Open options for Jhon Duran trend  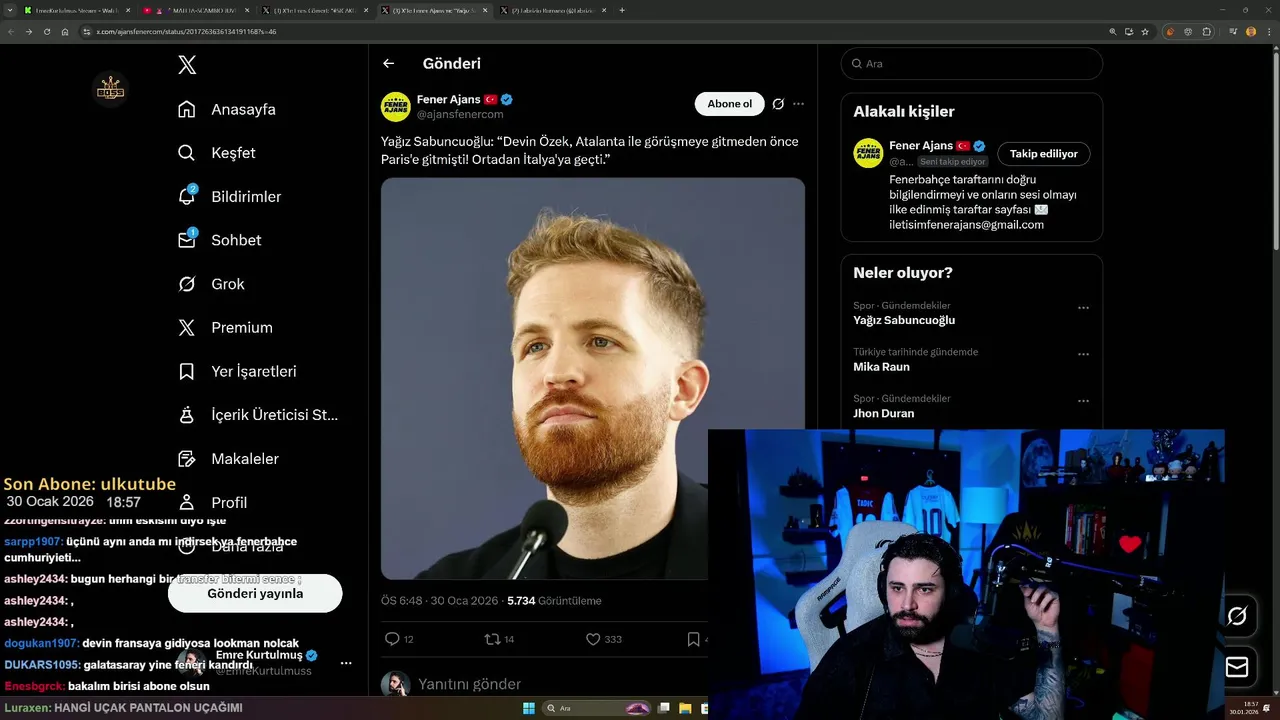coord(1083,401)
